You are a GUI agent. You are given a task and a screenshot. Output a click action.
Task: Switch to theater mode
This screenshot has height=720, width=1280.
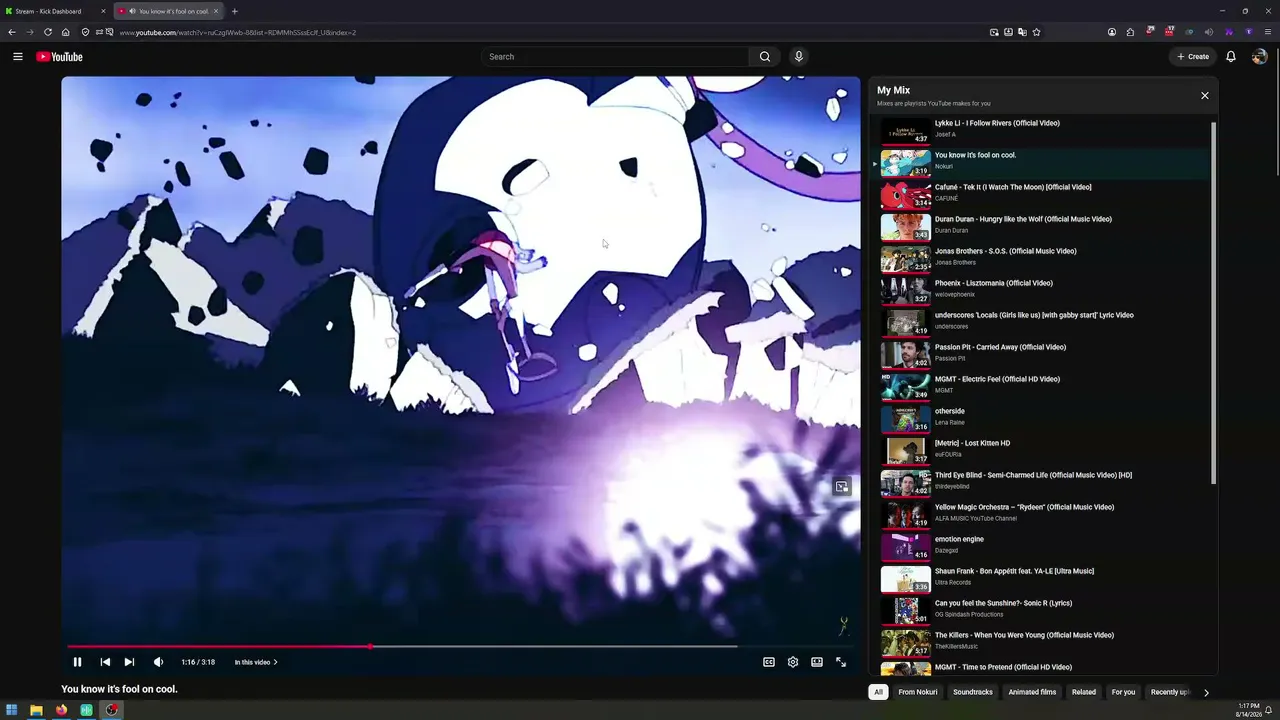[817, 662]
